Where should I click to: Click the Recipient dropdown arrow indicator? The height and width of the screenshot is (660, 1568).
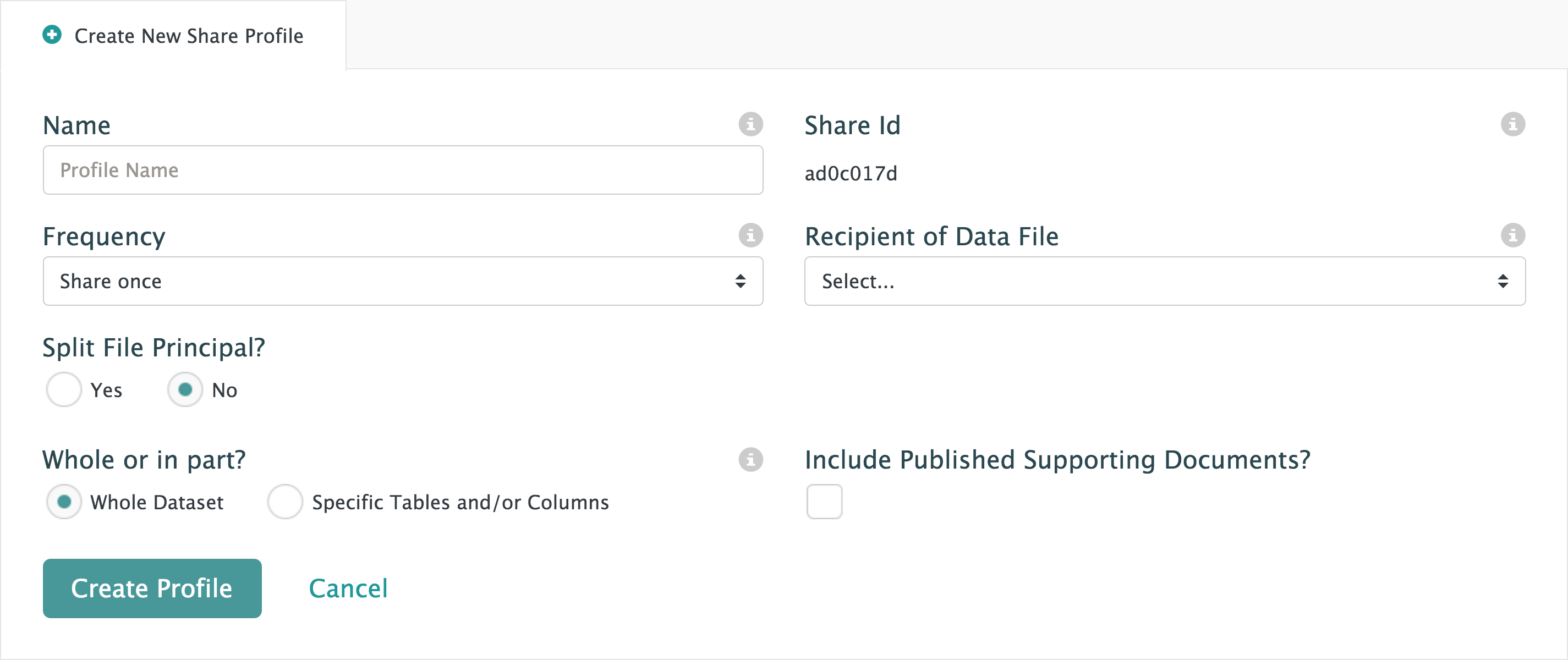tap(1503, 281)
